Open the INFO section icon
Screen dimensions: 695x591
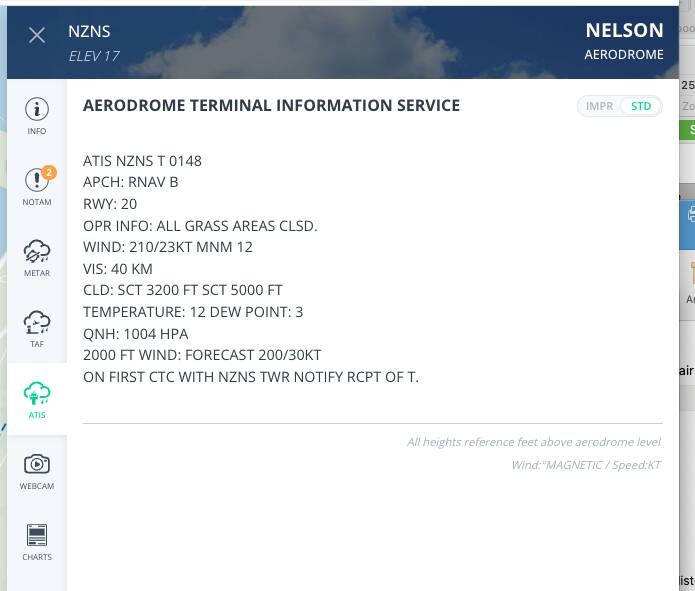pos(37,115)
